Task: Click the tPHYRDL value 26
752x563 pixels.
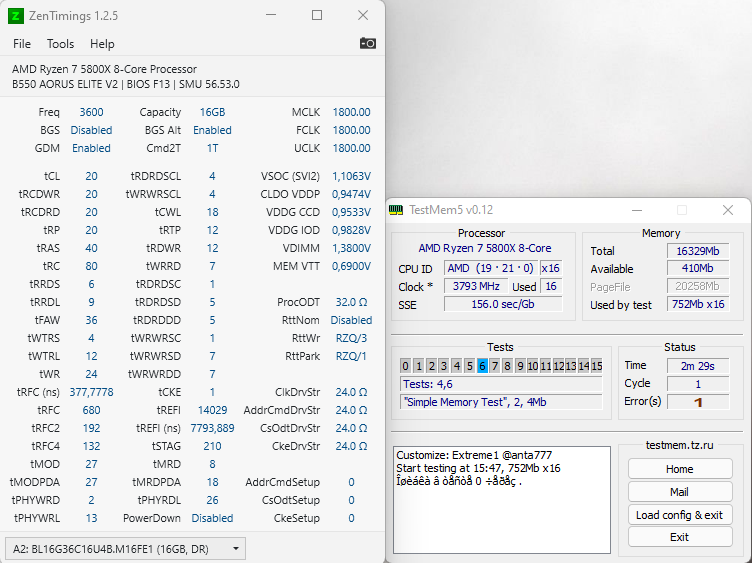Action: coord(212,500)
